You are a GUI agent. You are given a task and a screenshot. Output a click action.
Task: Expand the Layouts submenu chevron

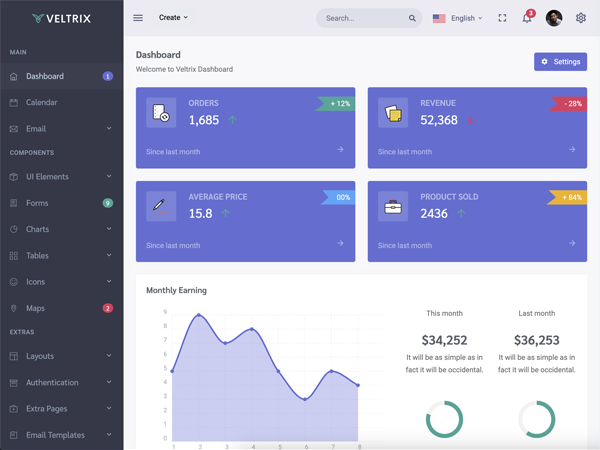tap(109, 355)
